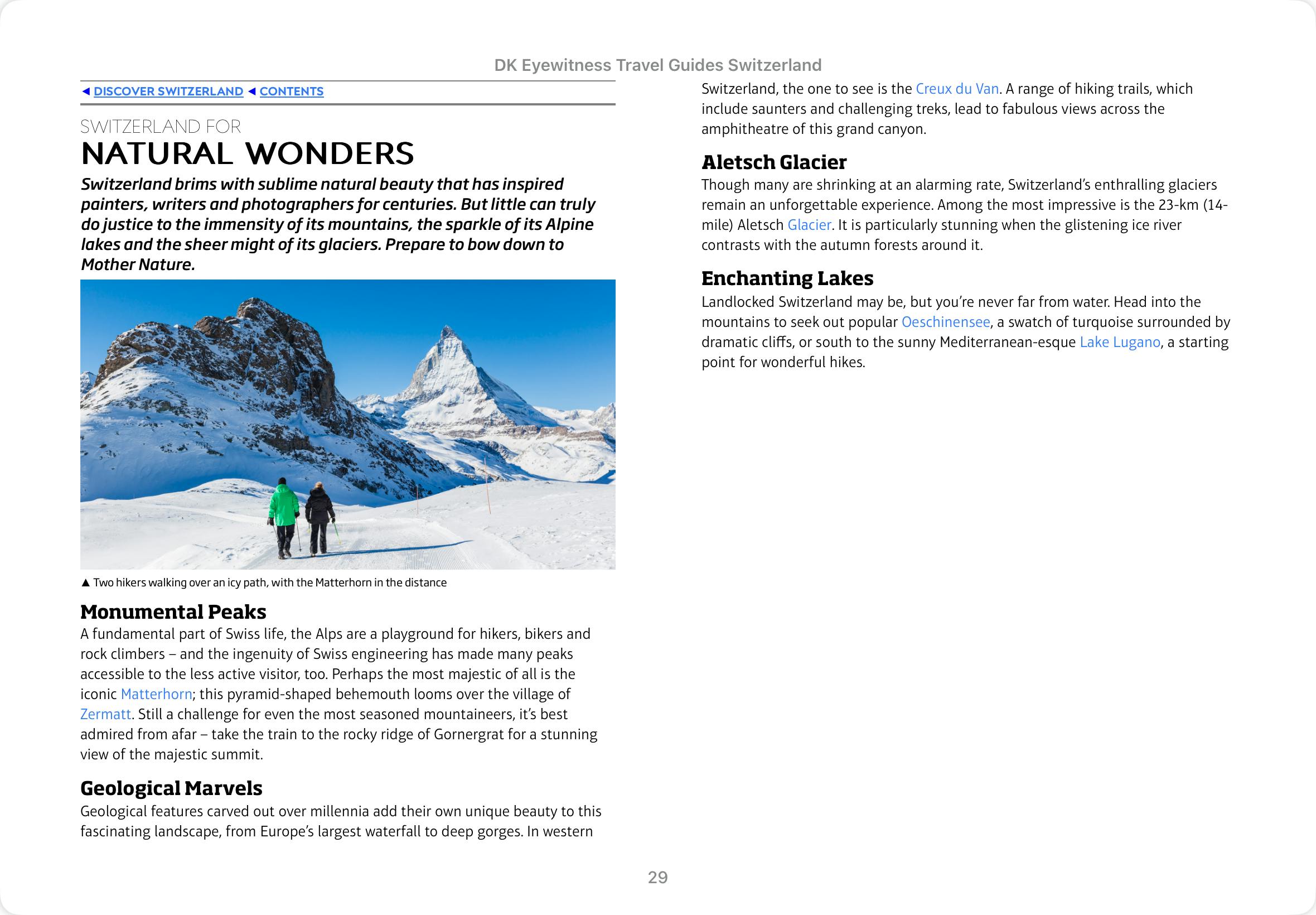Open the Discover Switzerland chapter link

[168, 91]
